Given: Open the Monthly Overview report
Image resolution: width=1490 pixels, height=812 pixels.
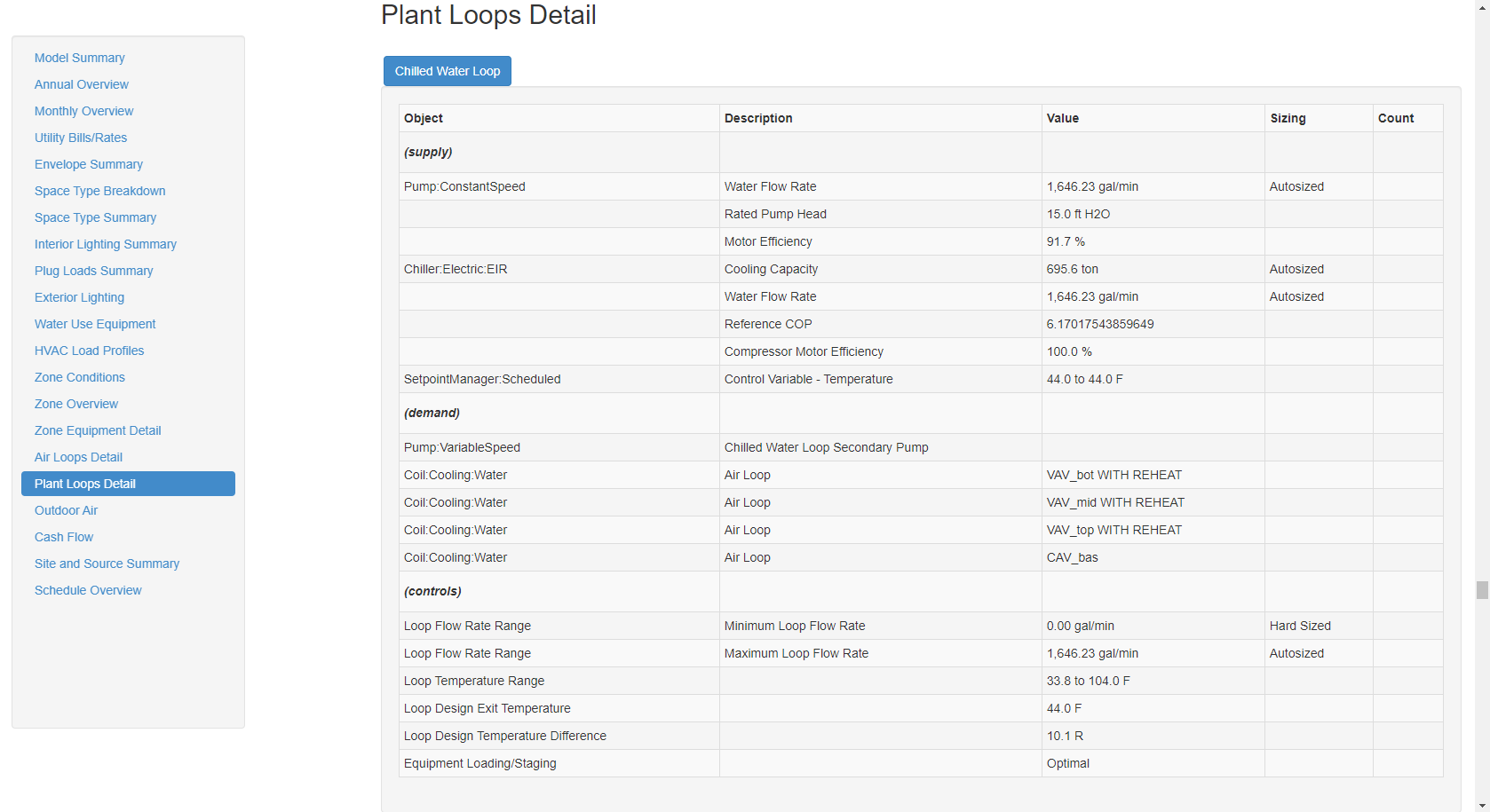Looking at the screenshot, I should (83, 111).
